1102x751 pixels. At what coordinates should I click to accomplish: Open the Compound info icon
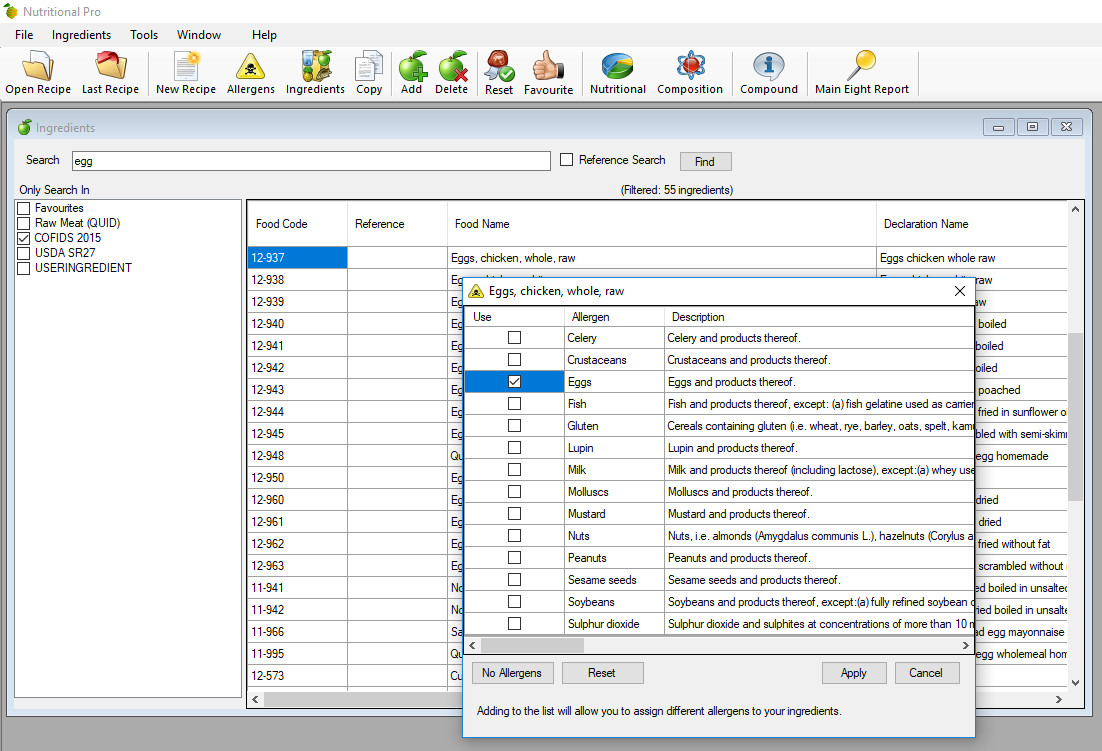pos(769,73)
